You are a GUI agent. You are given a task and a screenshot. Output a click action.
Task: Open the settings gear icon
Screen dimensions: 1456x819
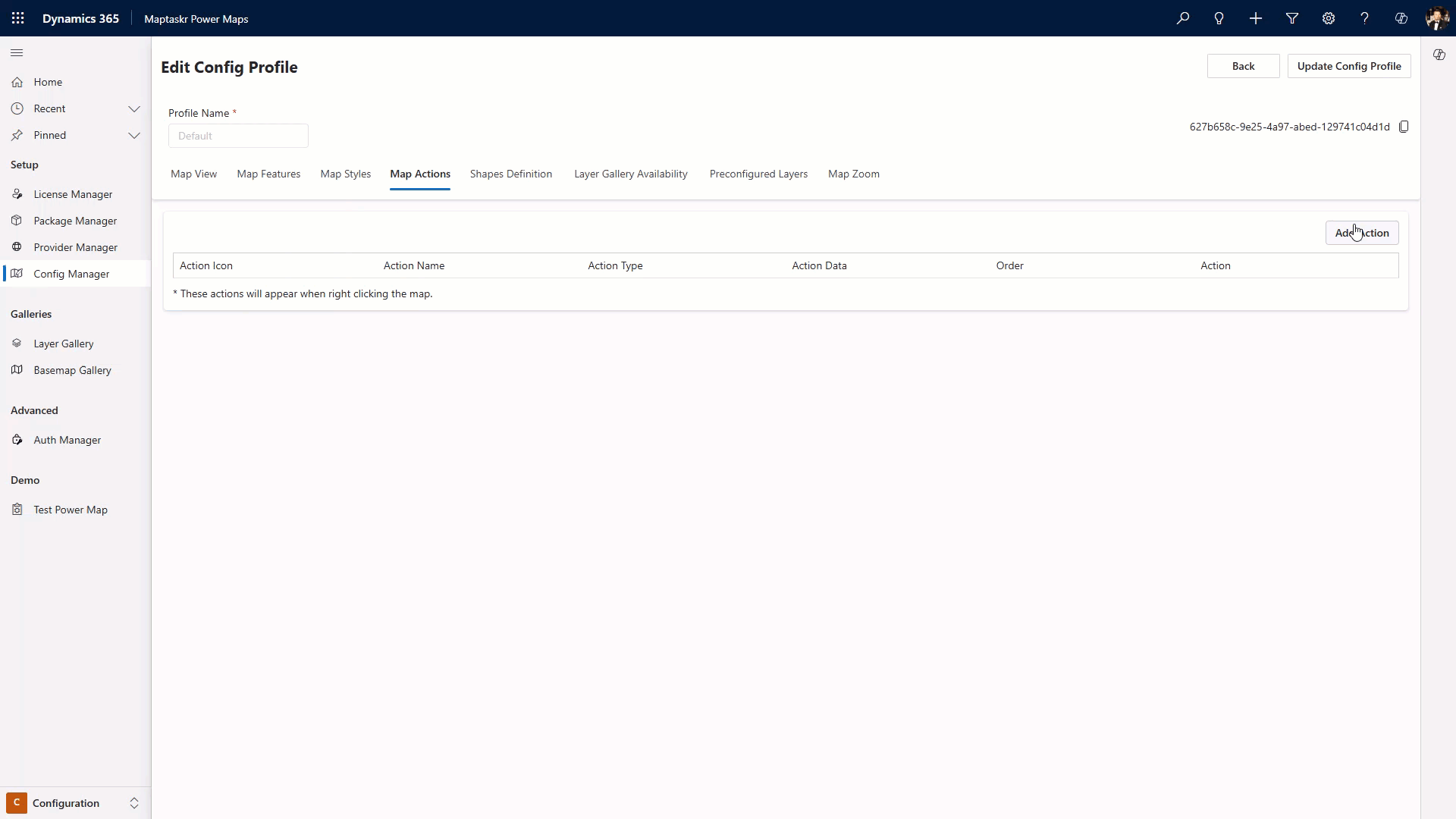click(1329, 18)
